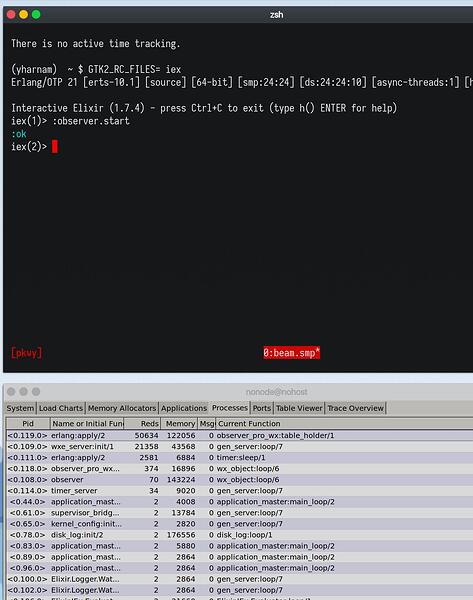
Task: Switch to the System tab
Action: 20,408
